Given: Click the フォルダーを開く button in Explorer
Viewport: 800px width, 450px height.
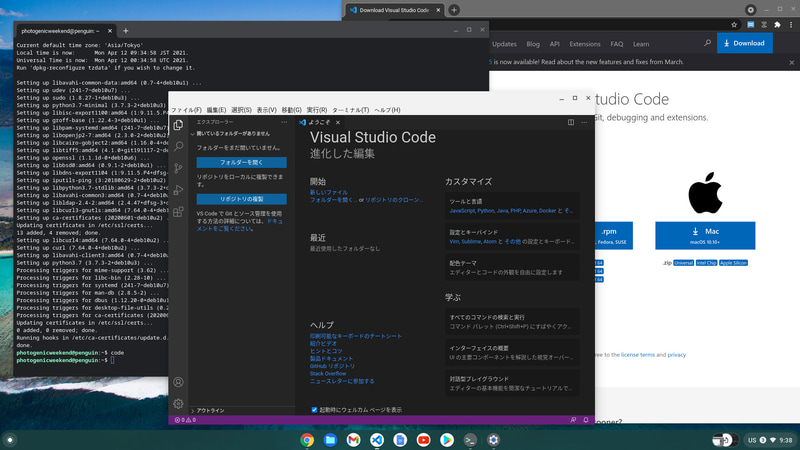Looking at the screenshot, I should (x=241, y=162).
